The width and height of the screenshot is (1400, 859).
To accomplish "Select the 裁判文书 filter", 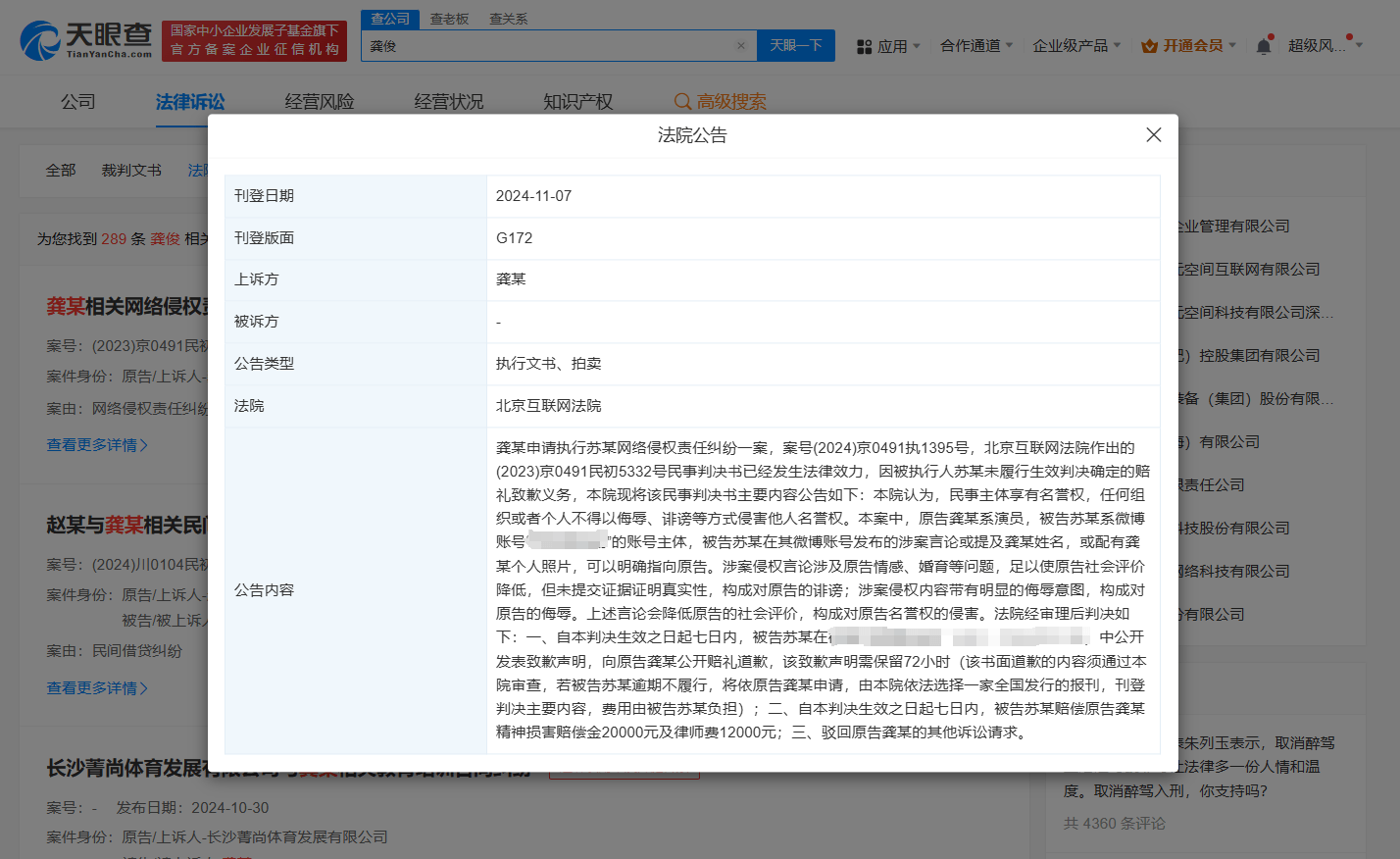I will point(131,171).
